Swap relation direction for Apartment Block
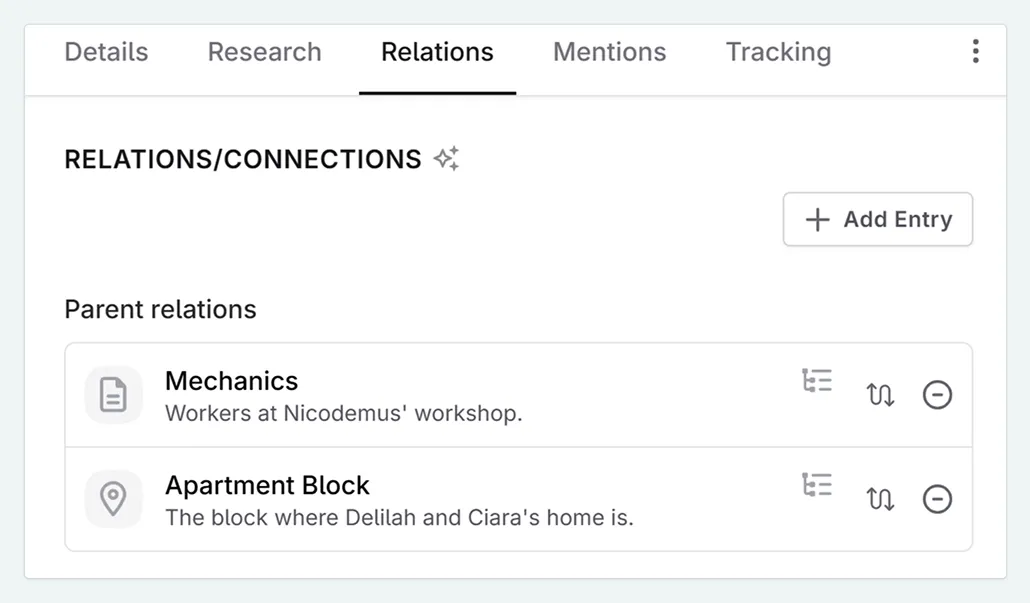 [880, 499]
